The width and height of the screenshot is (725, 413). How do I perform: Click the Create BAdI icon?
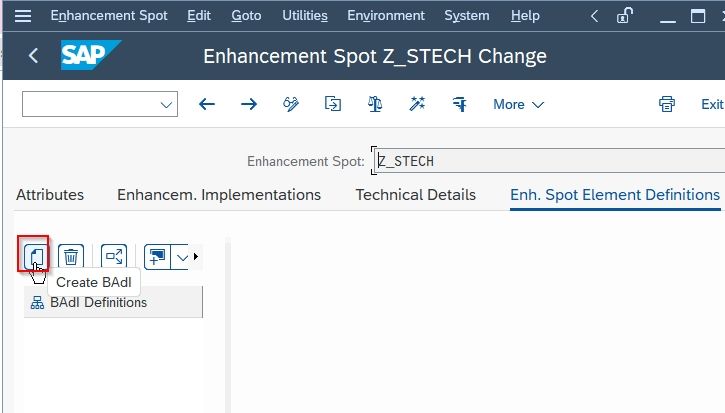[34, 255]
